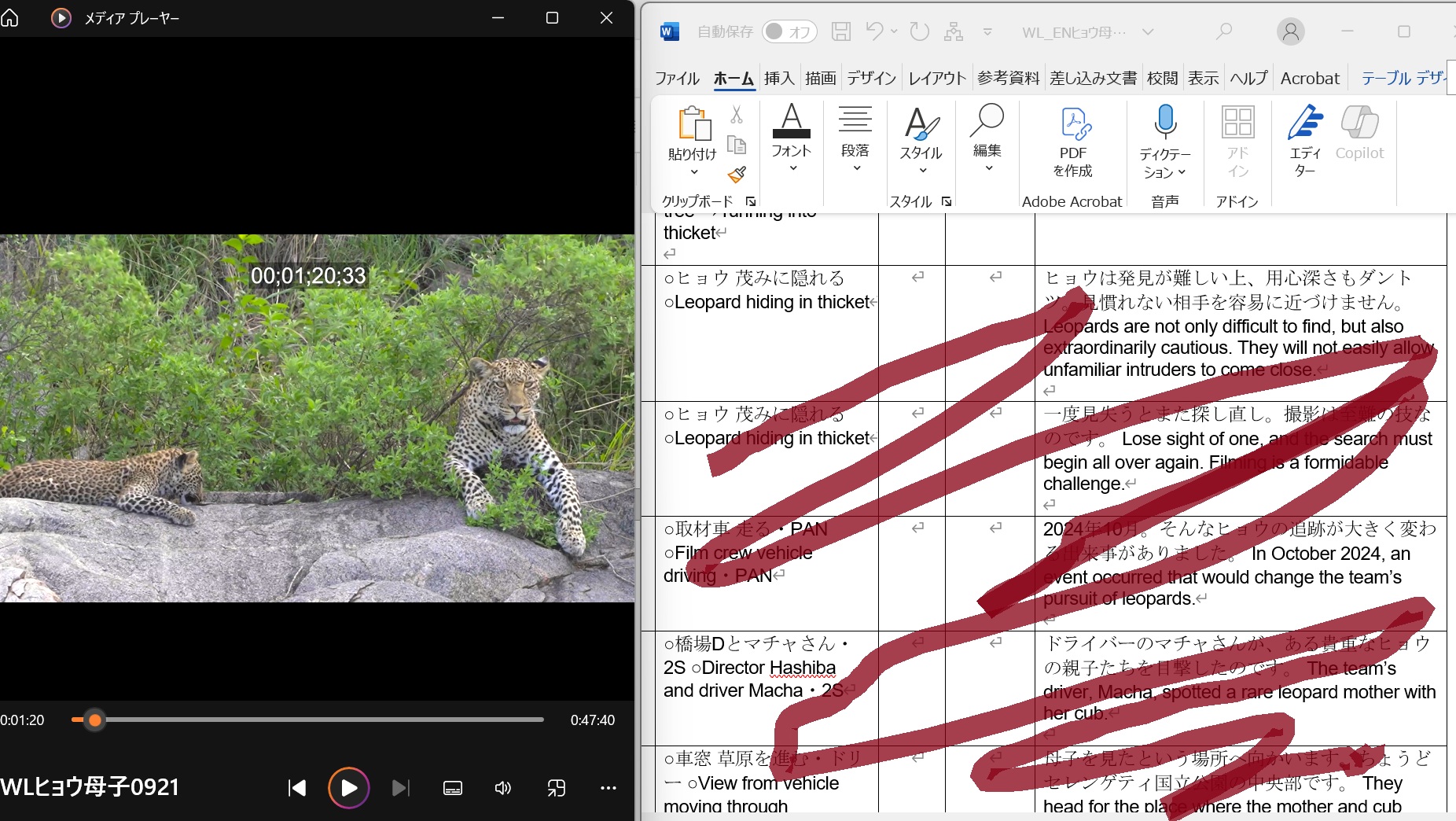
Task: Open the 挿入 (Insert) ribbon tab
Action: tap(778, 78)
